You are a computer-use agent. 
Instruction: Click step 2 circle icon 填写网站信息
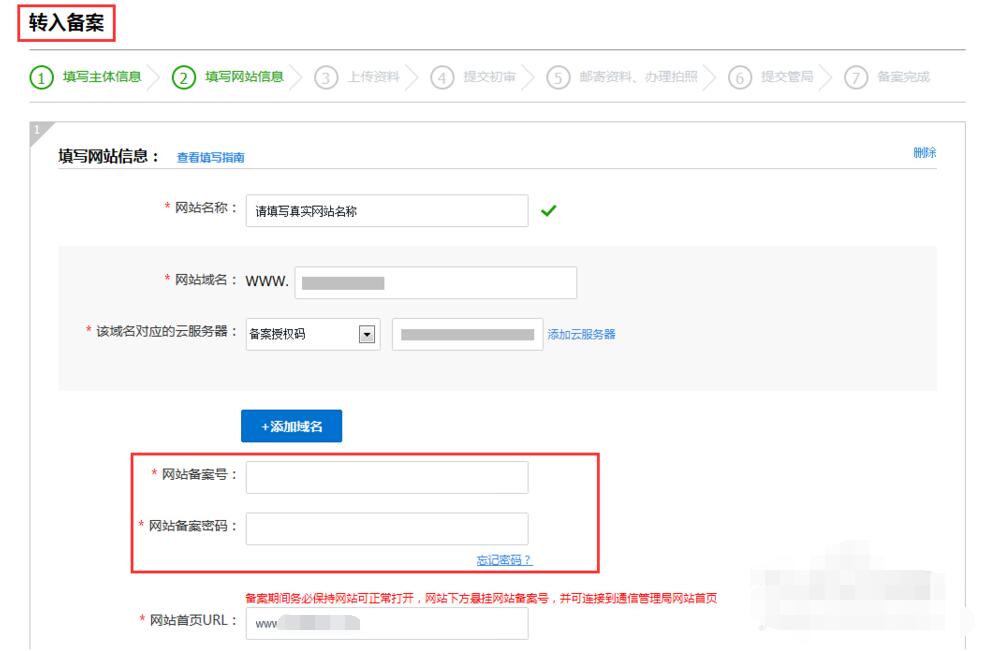(x=183, y=78)
